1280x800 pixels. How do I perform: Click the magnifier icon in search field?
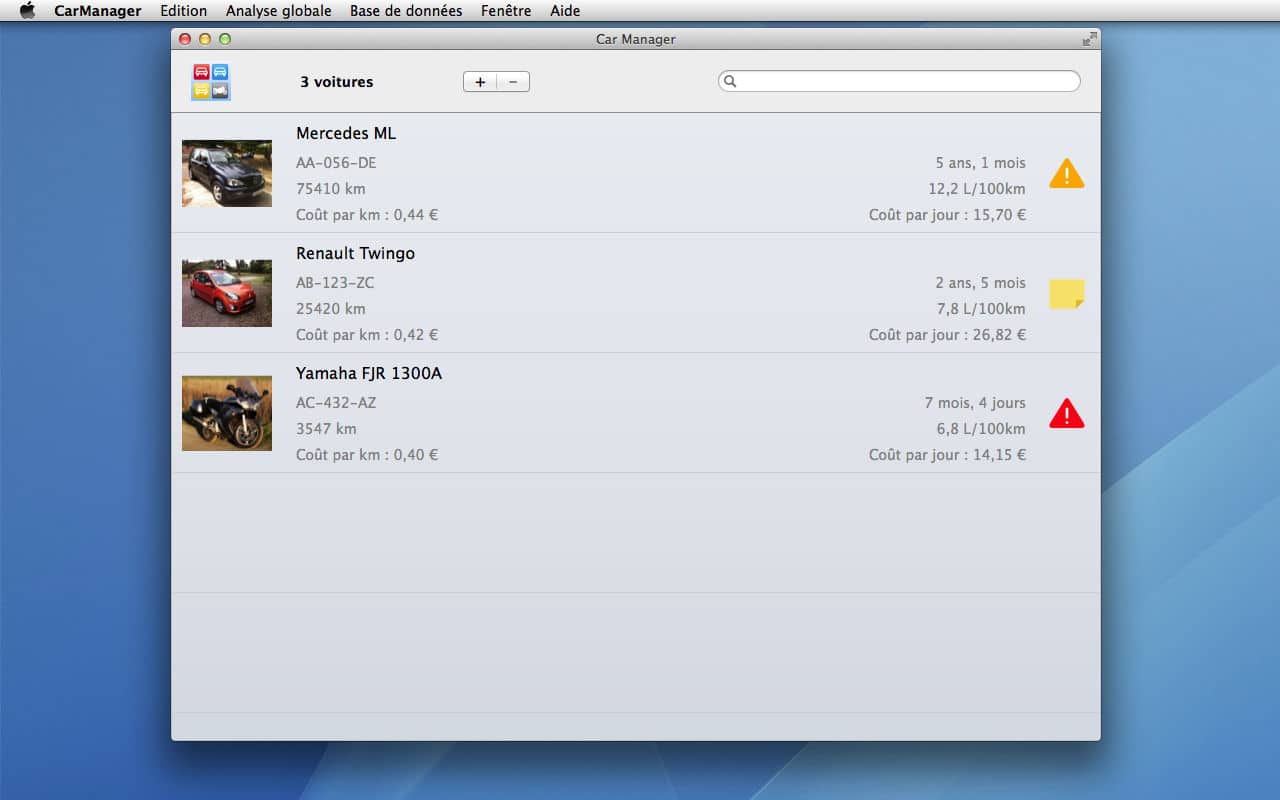pyautogui.click(x=730, y=82)
